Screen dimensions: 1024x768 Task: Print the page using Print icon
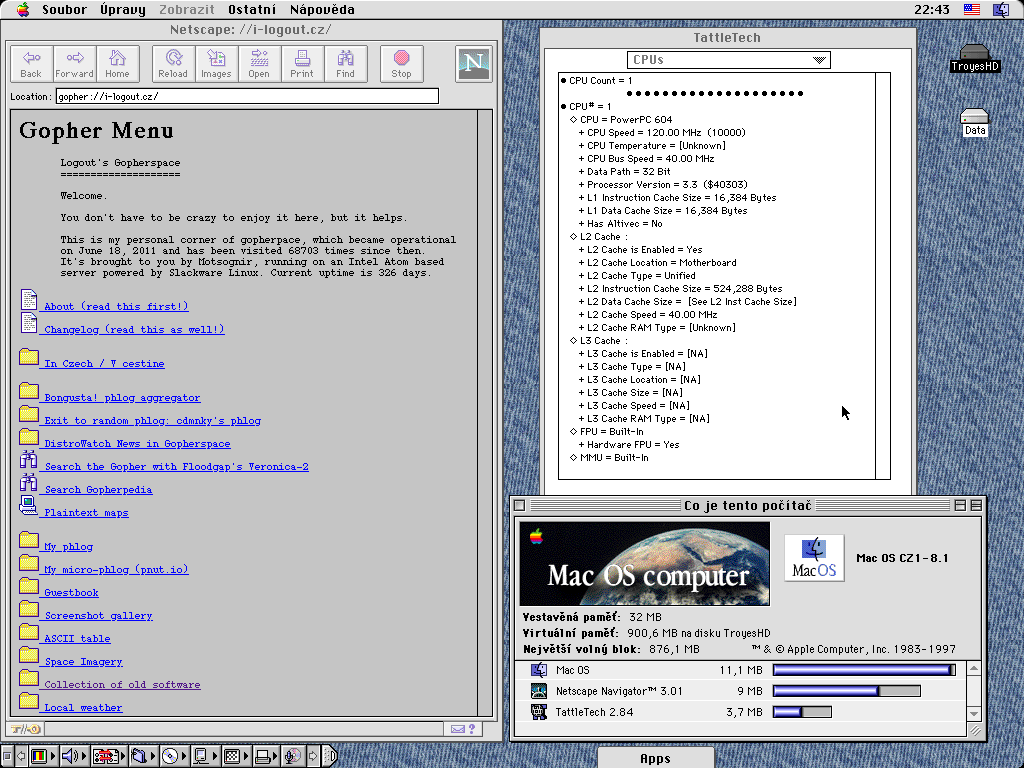[302, 64]
